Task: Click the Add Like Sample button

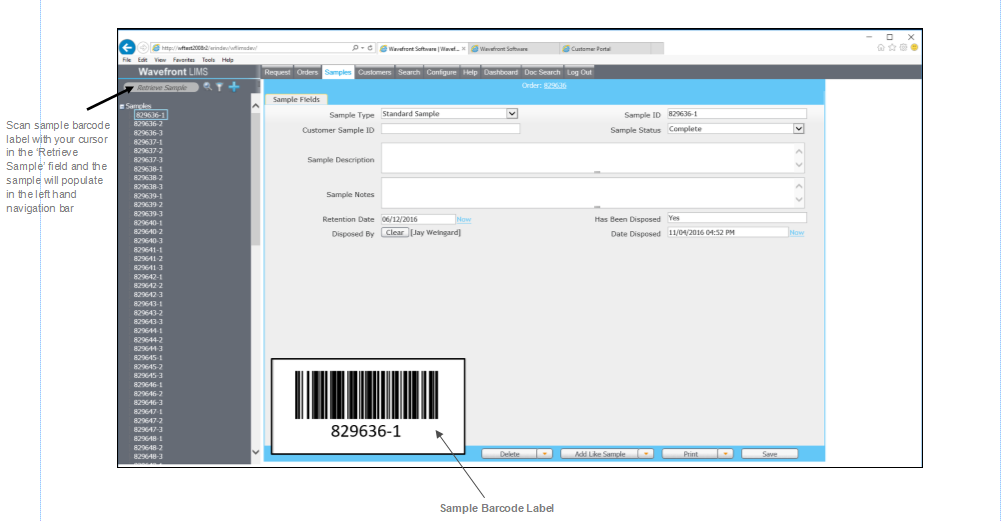Action: click(x=599, y=454)
